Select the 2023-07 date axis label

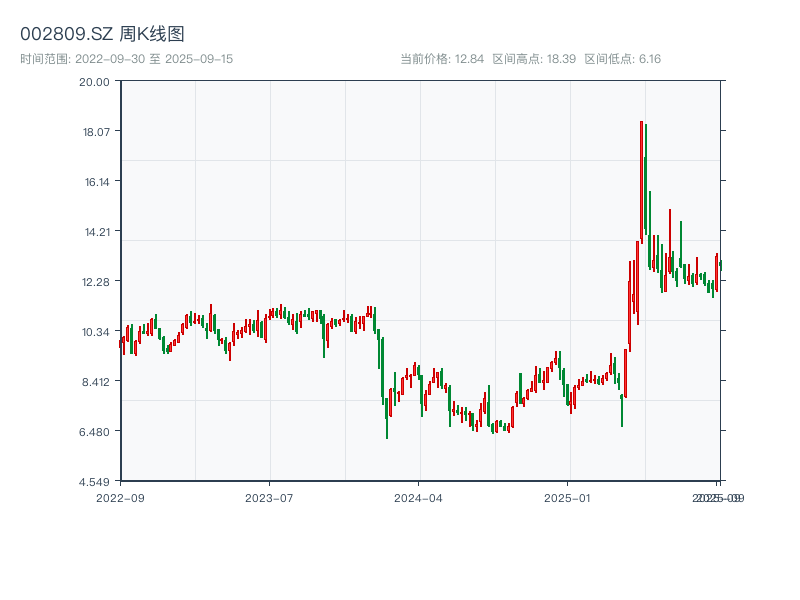pyautogui.click(x=270, y=497)
